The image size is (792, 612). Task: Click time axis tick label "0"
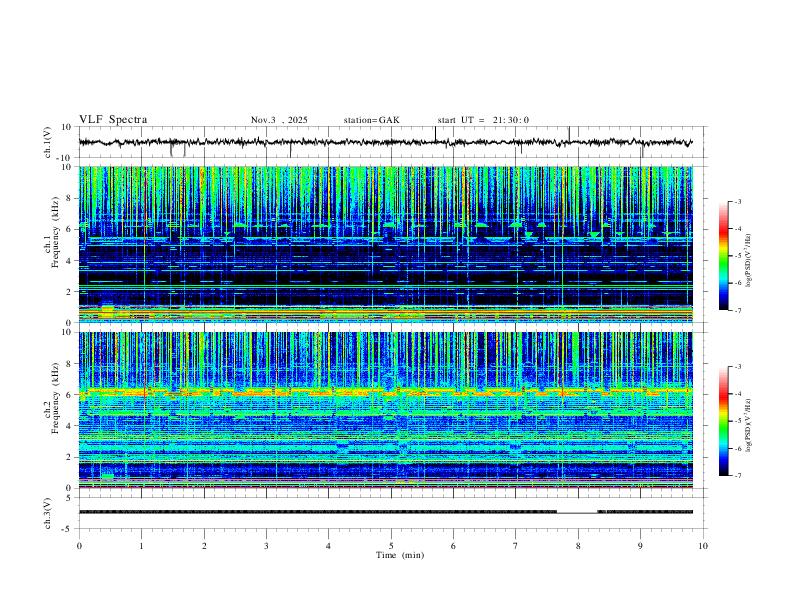79,546
